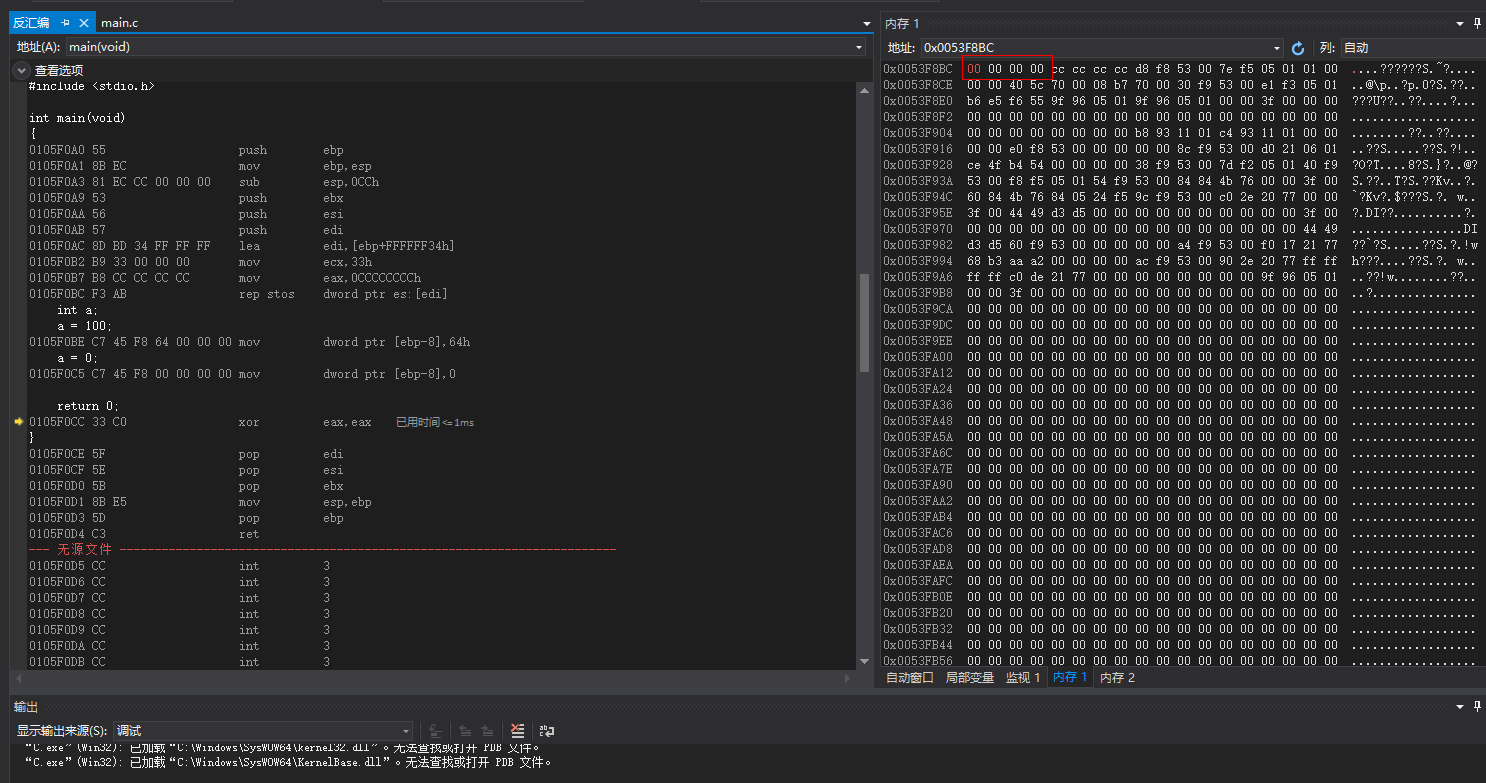Click the go-to-previous-message icon in output toolbar

point(465,731)
